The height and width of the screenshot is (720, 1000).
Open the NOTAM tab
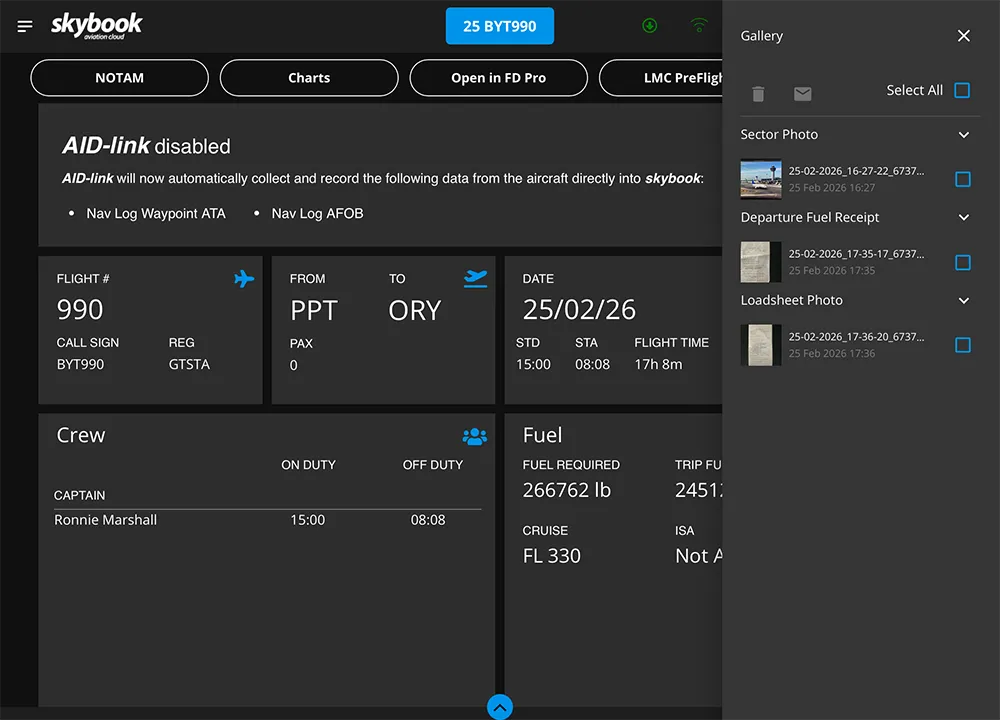[x=119, y=78]
